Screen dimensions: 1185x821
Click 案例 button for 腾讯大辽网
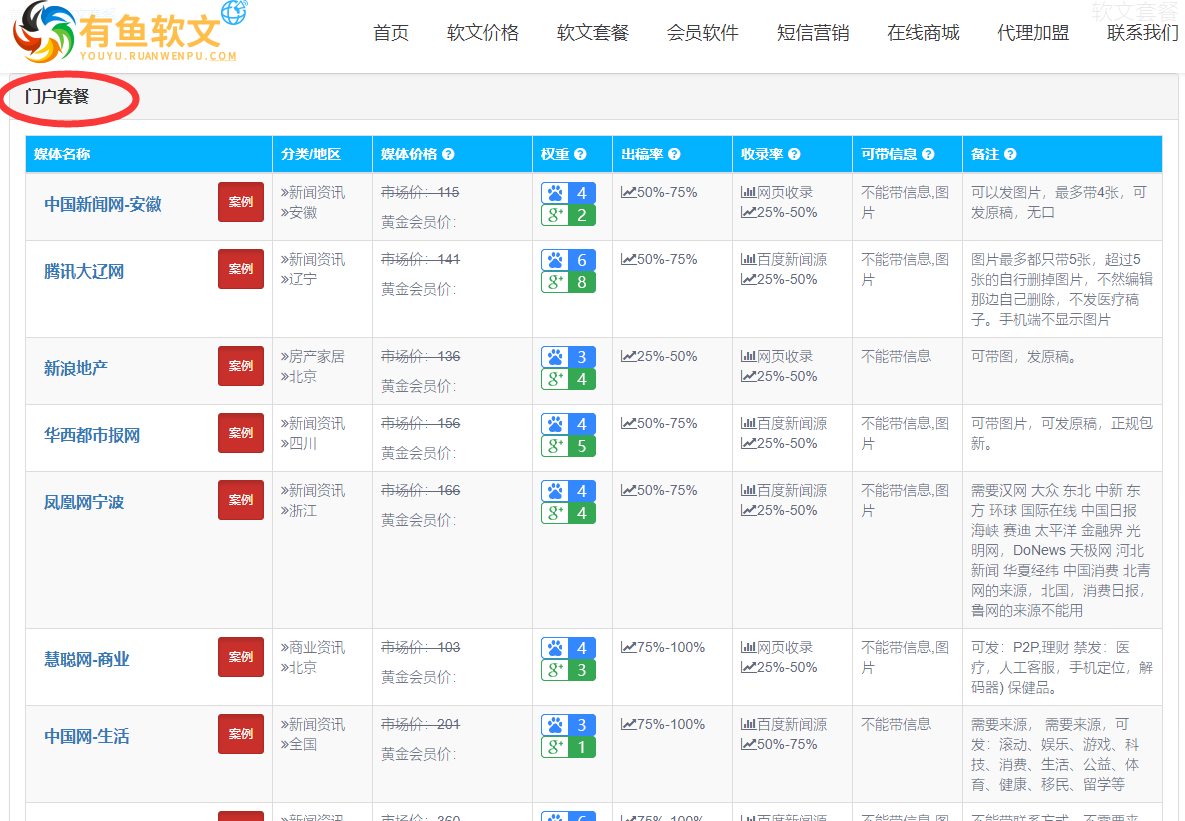pyautogui.click(x=241, y=269)
